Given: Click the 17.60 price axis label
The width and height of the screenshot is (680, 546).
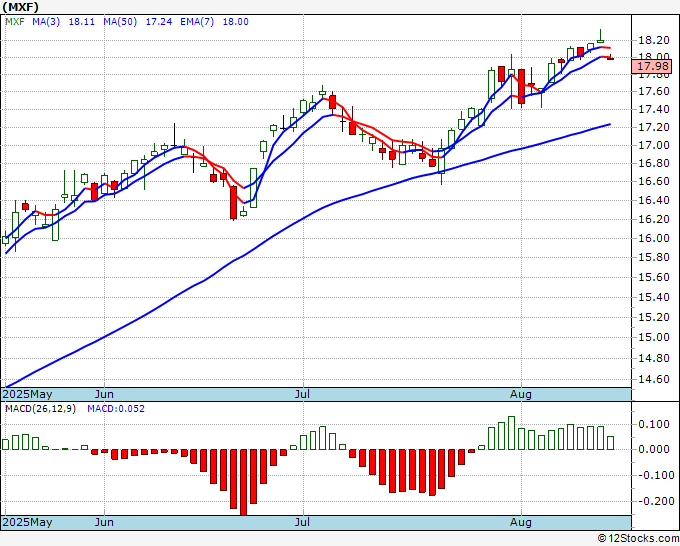Looking at the screenshot, I should point(654,91).
